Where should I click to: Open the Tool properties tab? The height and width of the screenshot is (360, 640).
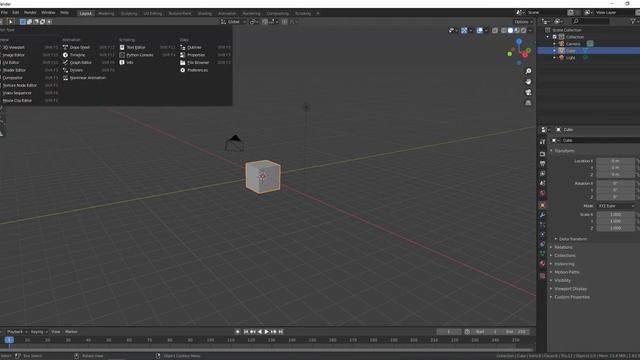[x=542, y=142]
